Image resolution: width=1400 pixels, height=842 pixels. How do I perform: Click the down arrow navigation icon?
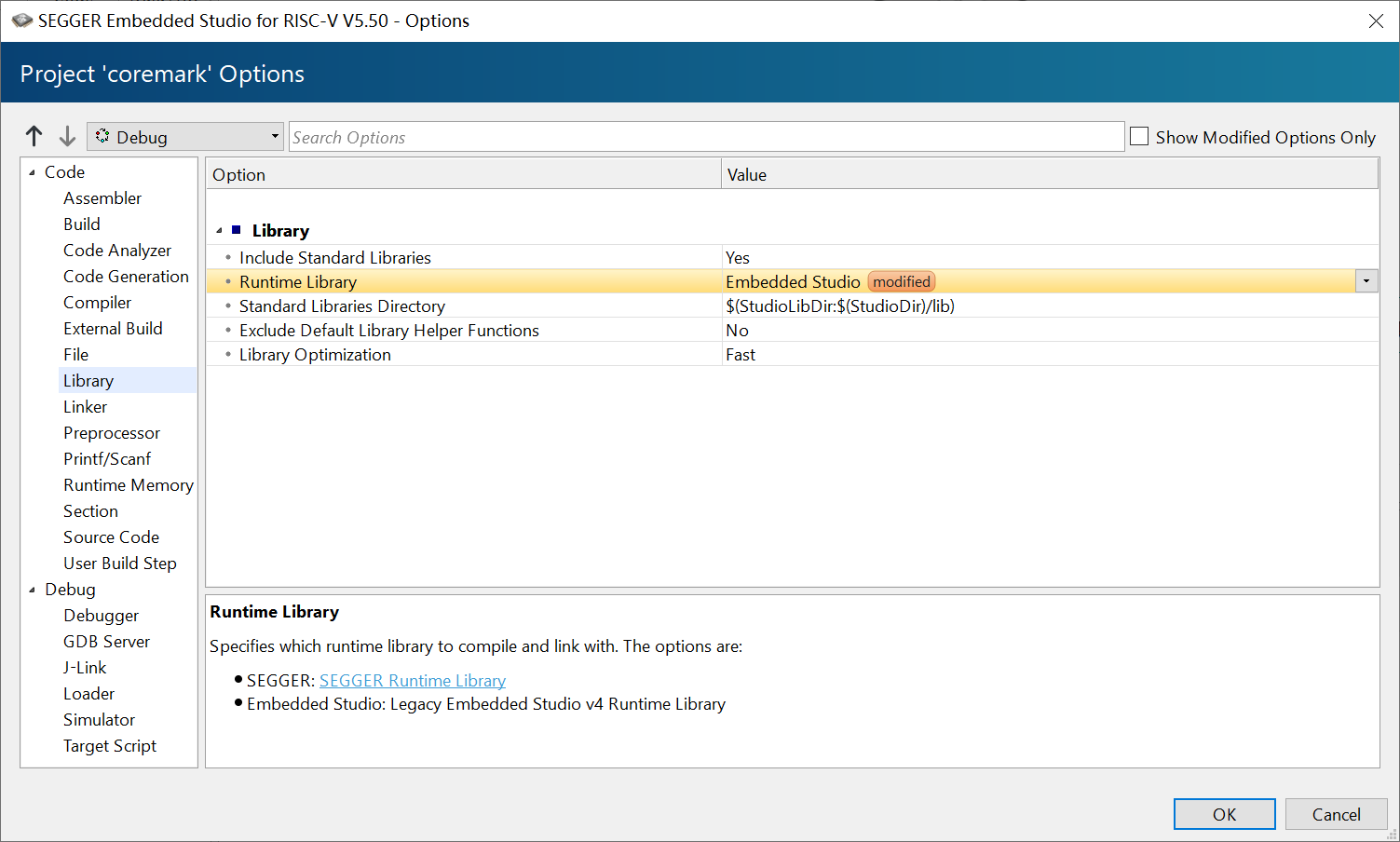(x=67, y=136)
